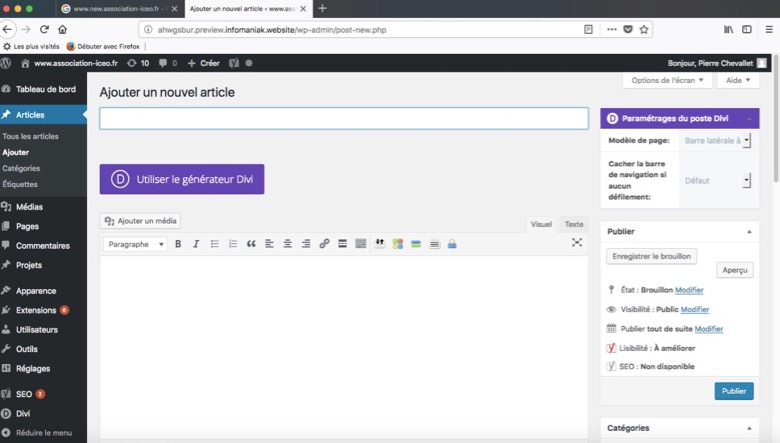Open Étiquettes submenu under Articles
Screen dimensions: 780x443
tap(20, 184)
